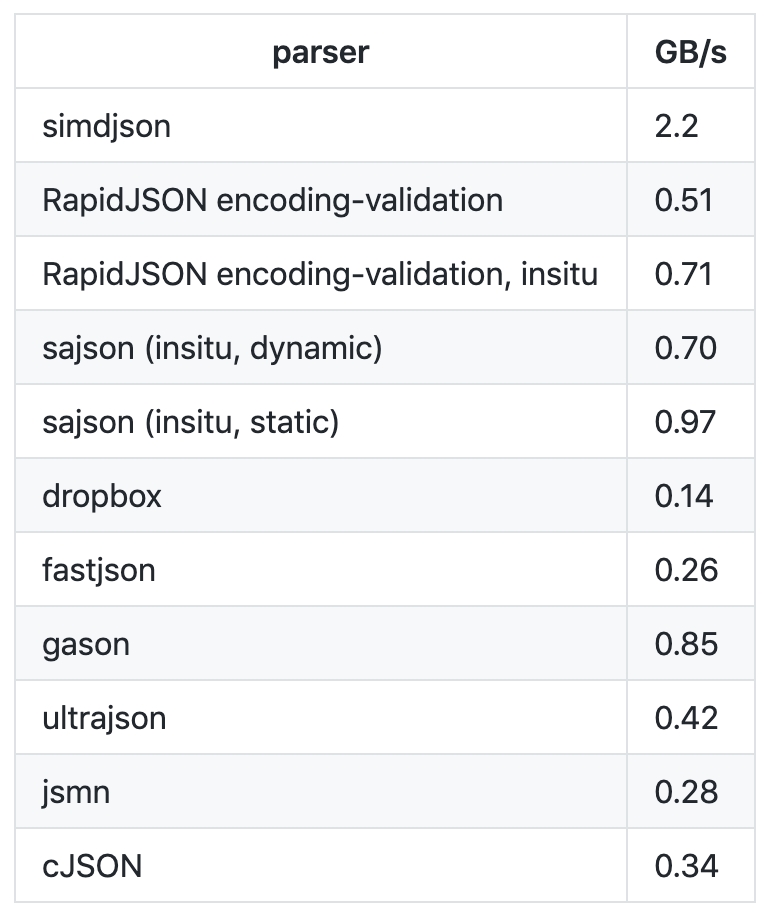Image resolution: width=774 pixels, height=918 pixels.
Task: Select the "sajson (insitu, dynamic)" cell
Action: click(x=212, y=348)
